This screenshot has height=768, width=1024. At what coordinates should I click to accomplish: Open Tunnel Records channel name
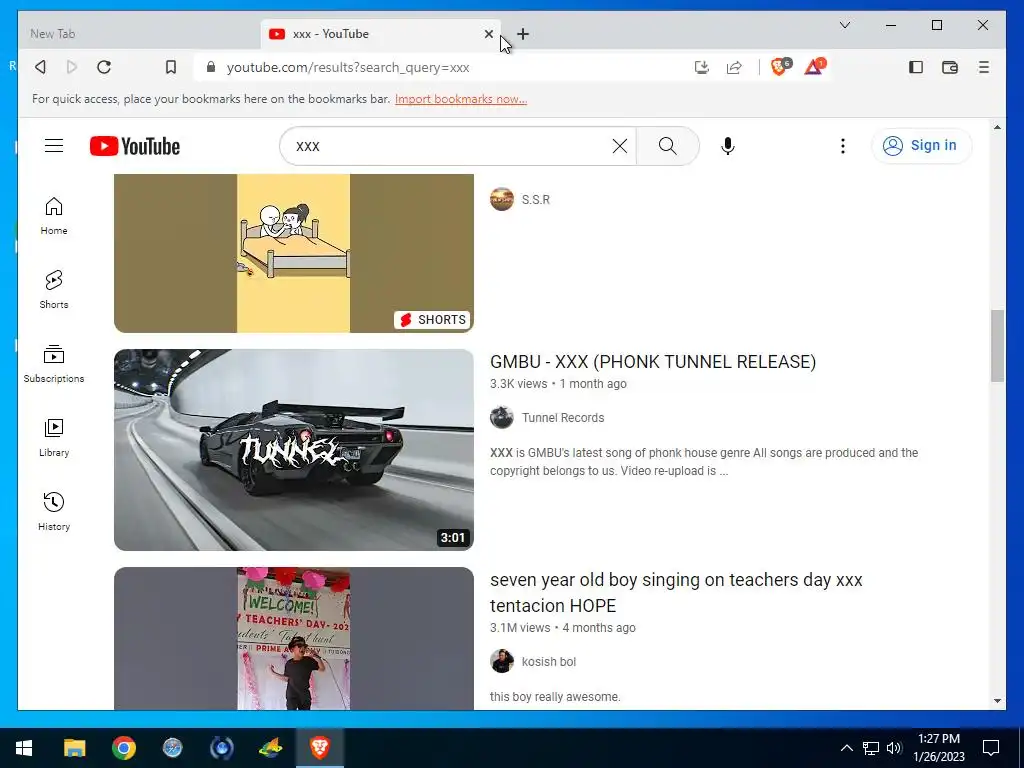click(x=563, y=418)
